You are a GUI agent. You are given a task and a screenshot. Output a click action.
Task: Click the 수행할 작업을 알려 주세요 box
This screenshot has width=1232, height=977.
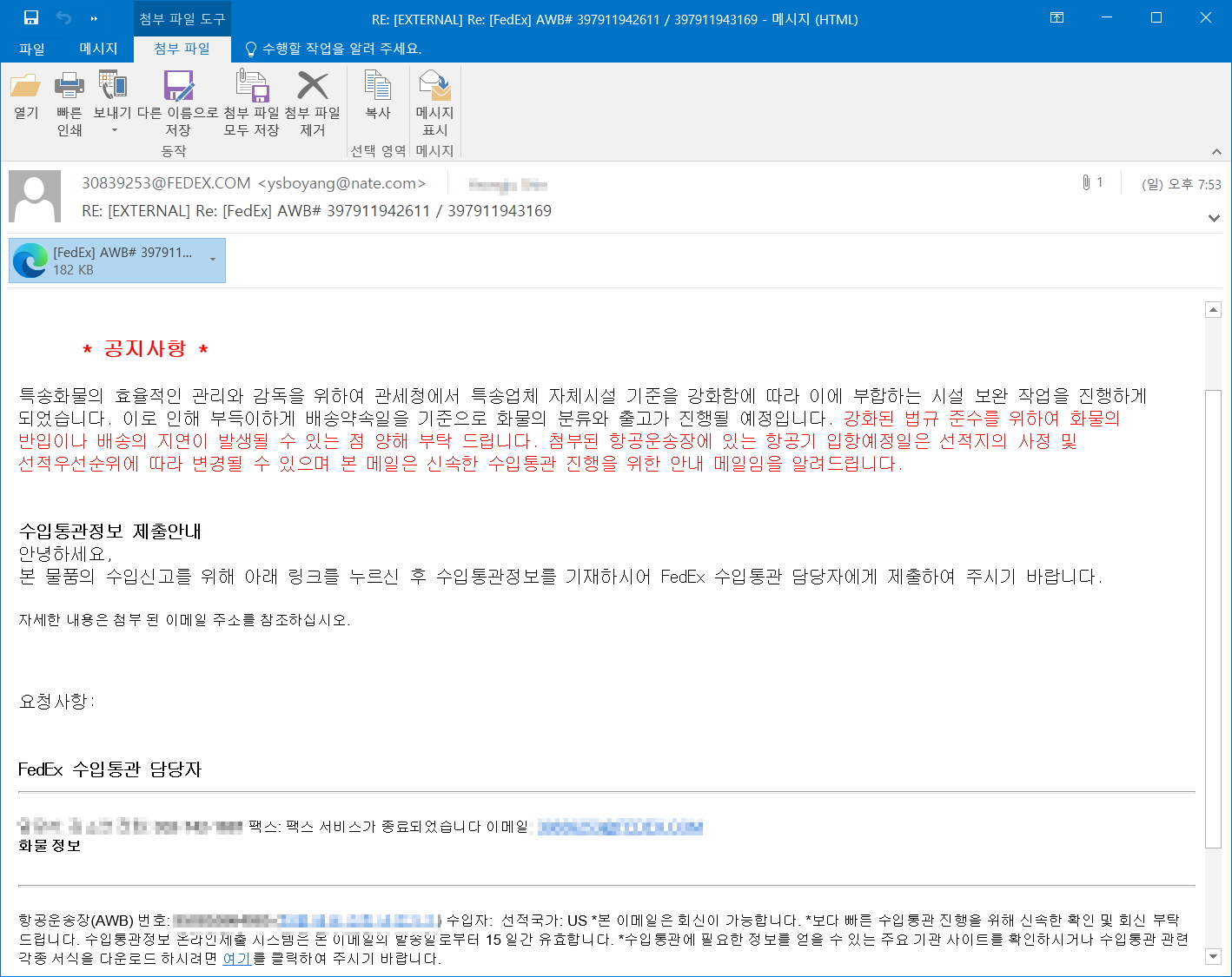[333, 49]
